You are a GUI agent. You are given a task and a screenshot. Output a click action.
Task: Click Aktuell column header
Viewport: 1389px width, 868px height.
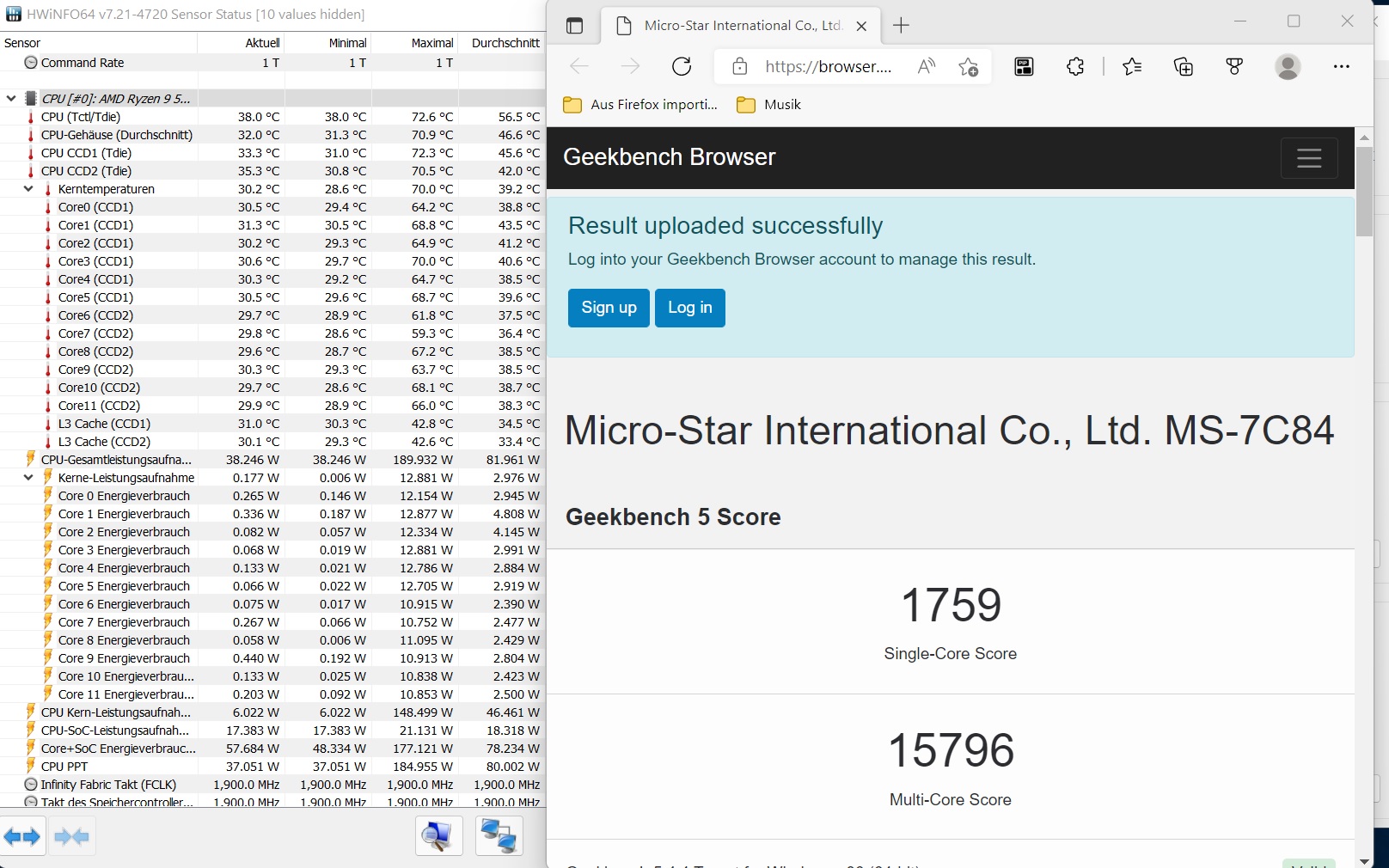coord(242,43)
